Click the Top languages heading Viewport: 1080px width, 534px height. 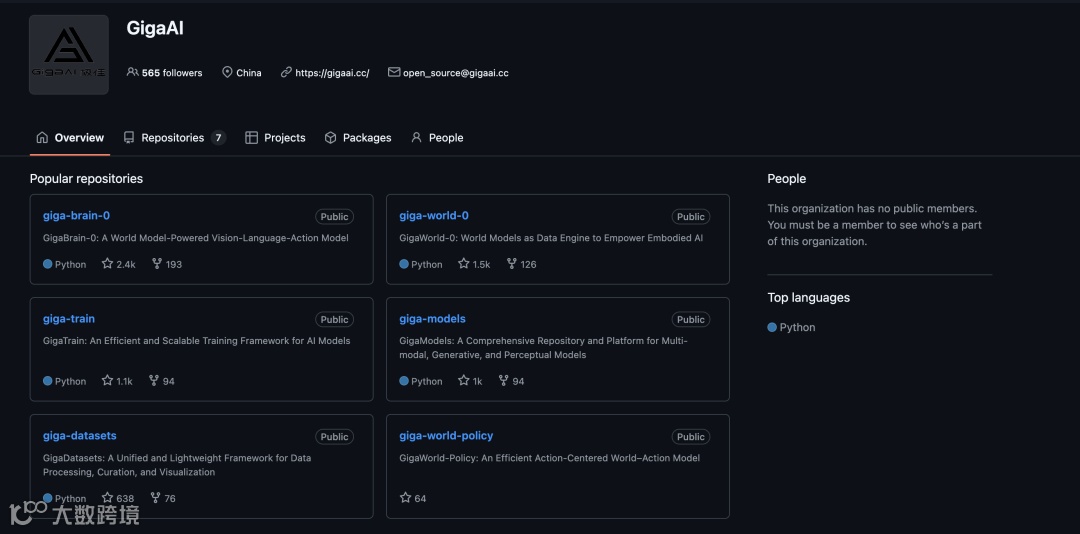coord(809,298)
